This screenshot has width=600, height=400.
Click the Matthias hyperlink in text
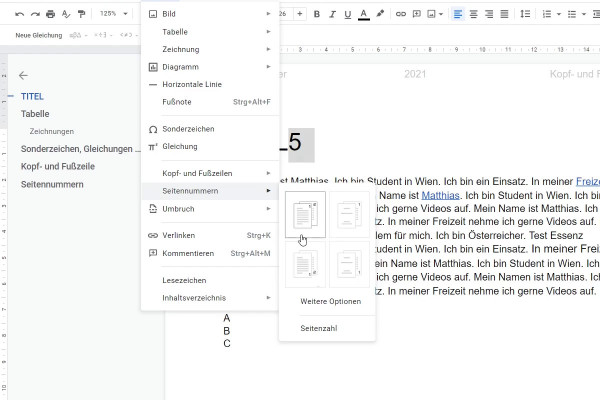440,196
